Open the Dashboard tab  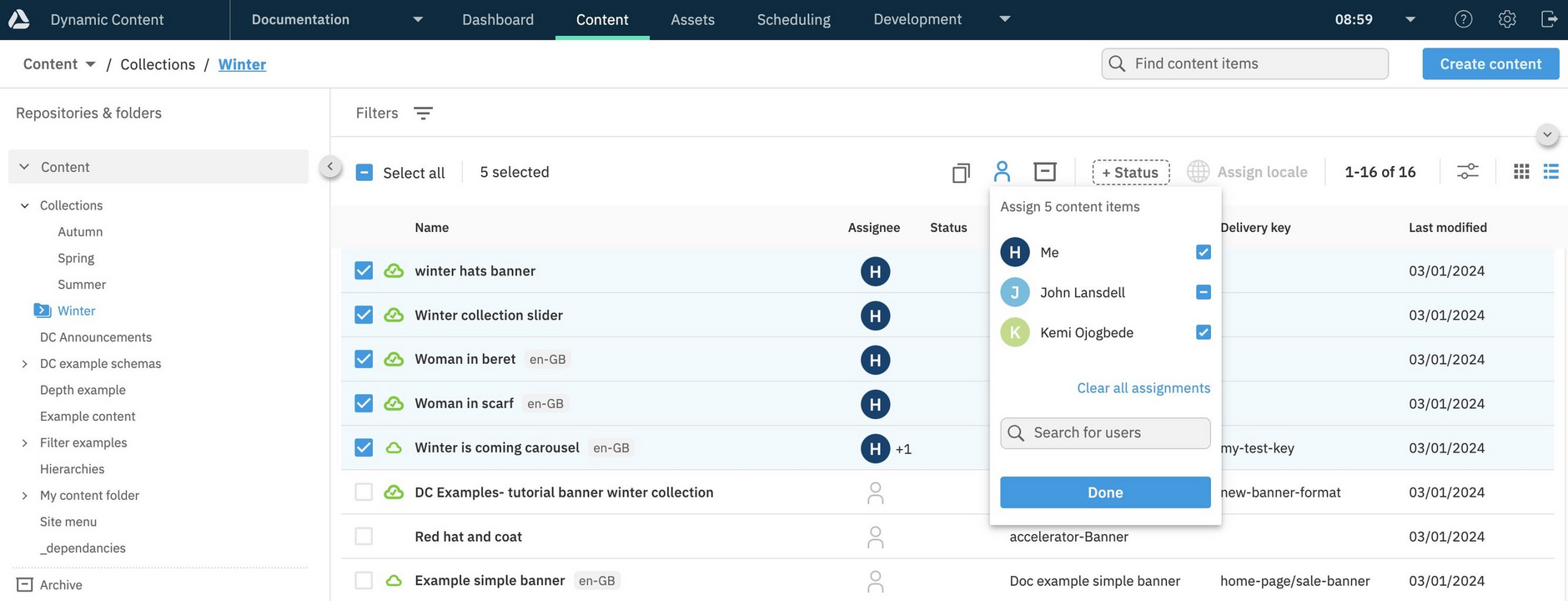coord(498,19)
